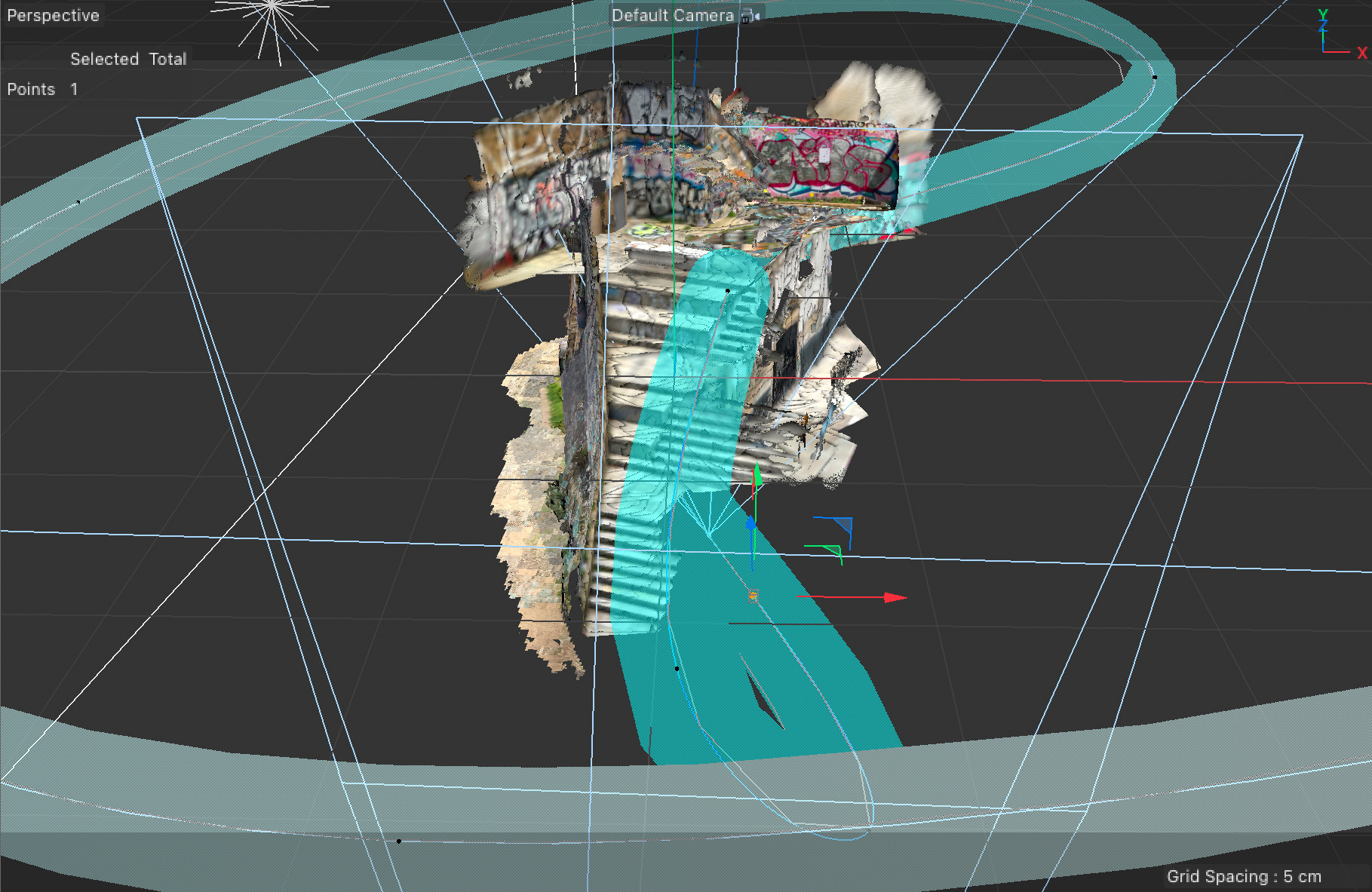This screenshot has width=1372, height=892.
Task: Click the Total column header in HUD
Action: click(167, 59)
